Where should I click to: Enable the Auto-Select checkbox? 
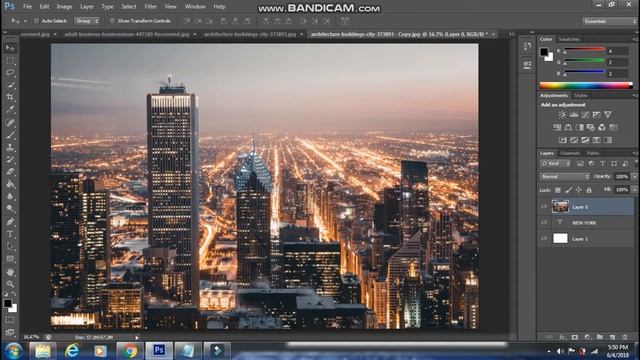(x=36, y=21)
